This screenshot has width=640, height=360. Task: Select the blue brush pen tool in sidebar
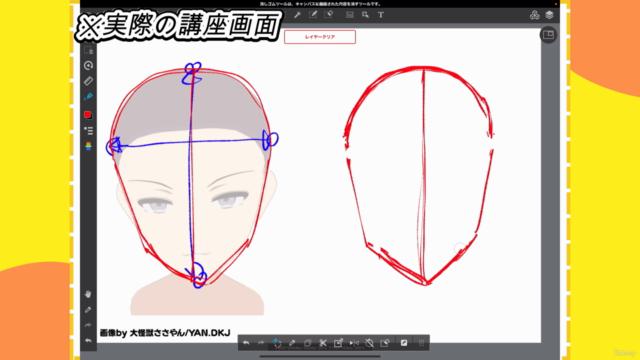[x=88, y=97]
